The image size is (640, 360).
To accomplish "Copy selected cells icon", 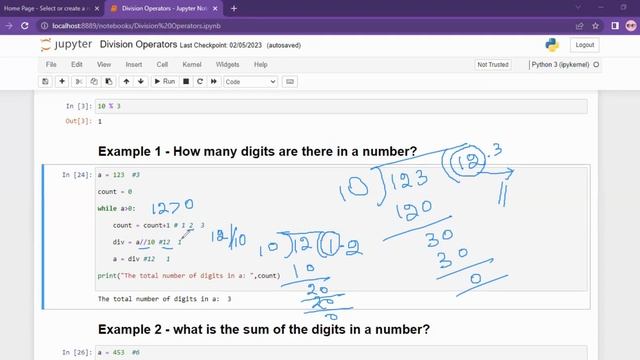I will click(x=94, y=82).
